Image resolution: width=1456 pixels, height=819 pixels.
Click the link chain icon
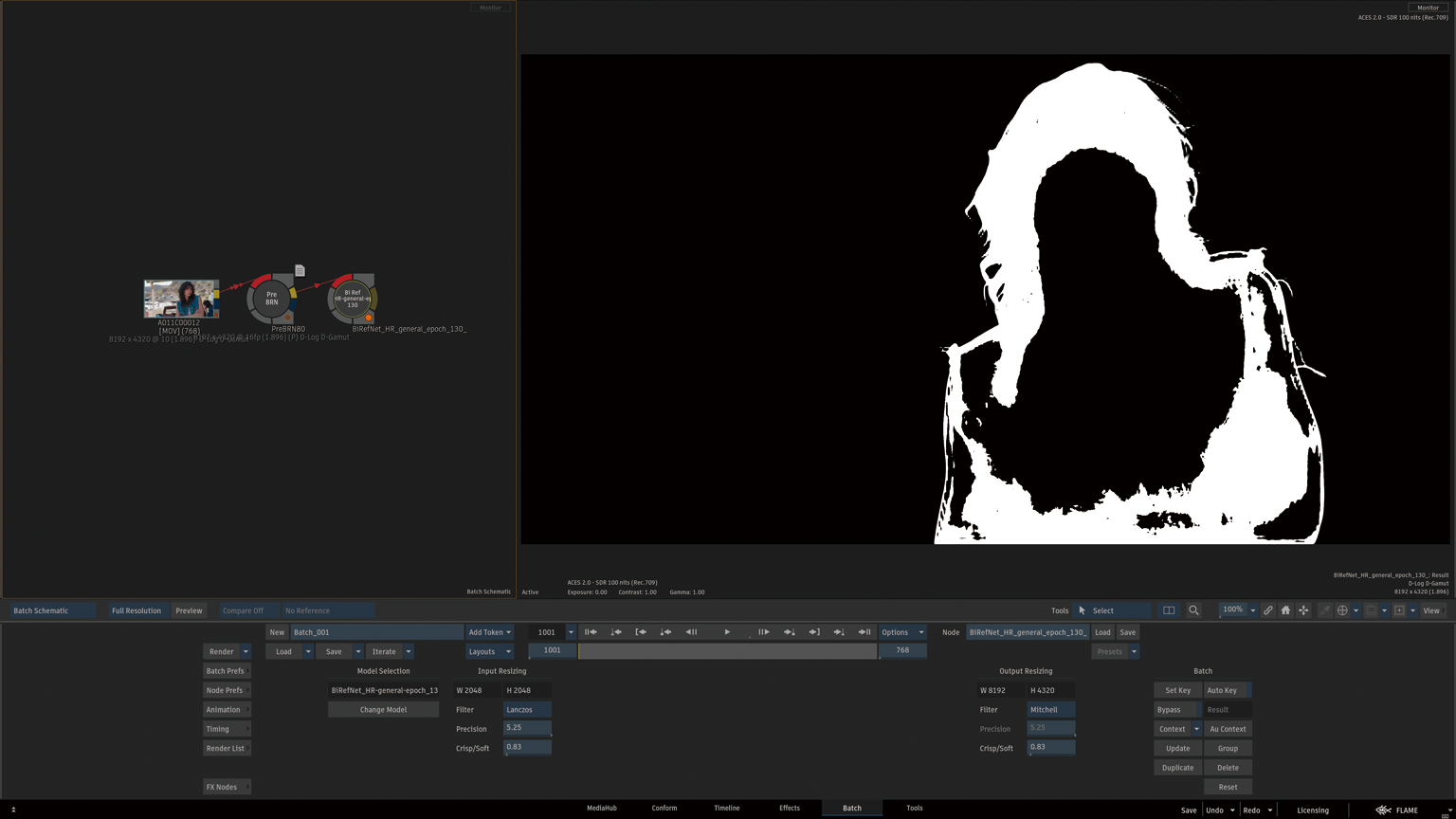point(1267,610)
